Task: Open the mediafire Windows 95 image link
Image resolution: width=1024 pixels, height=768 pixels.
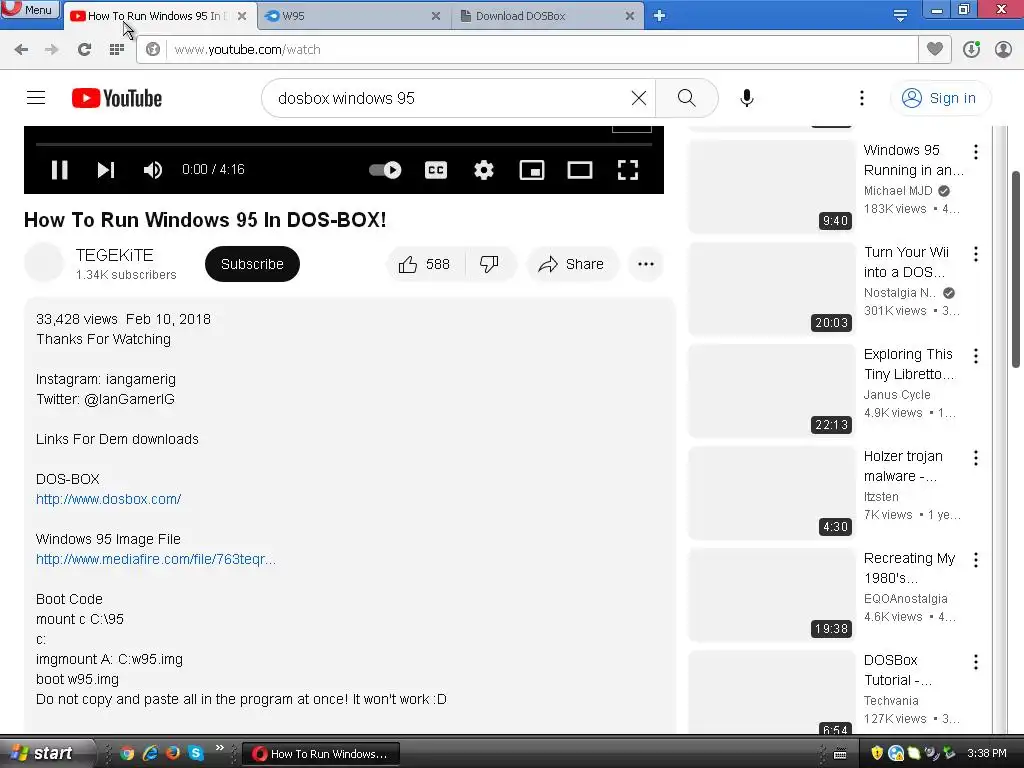Action: [x=155, y=559]
